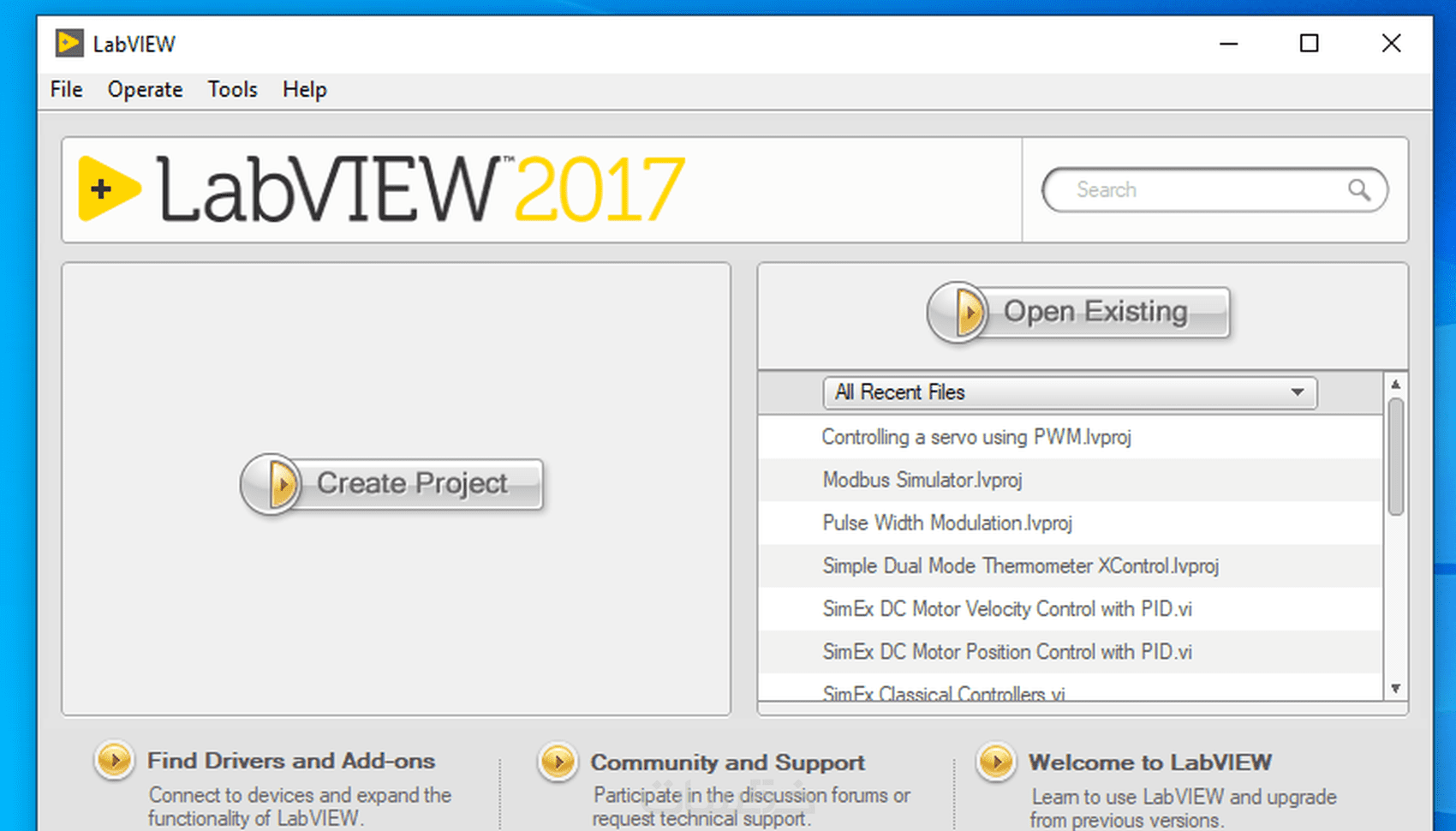Focus the Search input field
Screen dimensions: 1456x831
pyautogui.click(x=1214, y=189)
